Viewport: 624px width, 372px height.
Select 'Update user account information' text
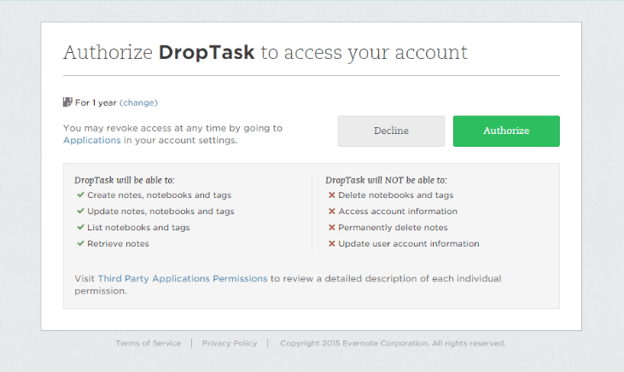click(x=409, y=243)
